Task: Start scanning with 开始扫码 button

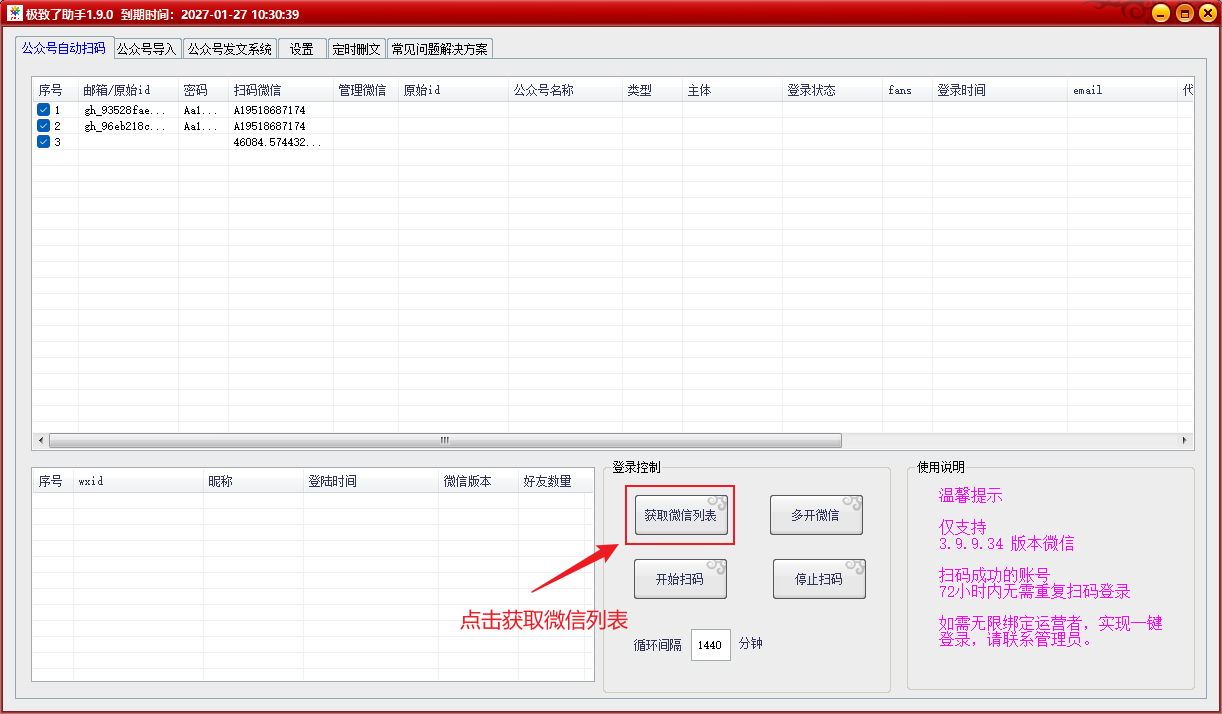Action: click(x=680, y=579)
